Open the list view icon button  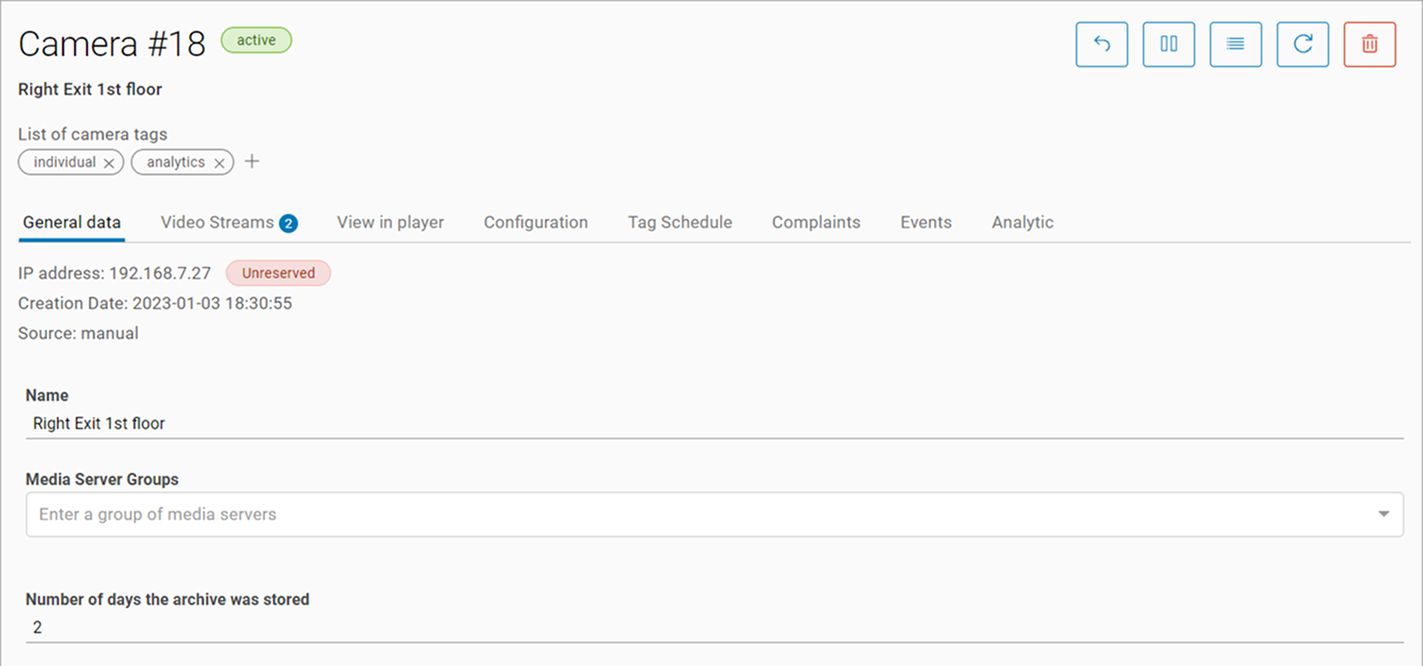(x=1235, y=45)
